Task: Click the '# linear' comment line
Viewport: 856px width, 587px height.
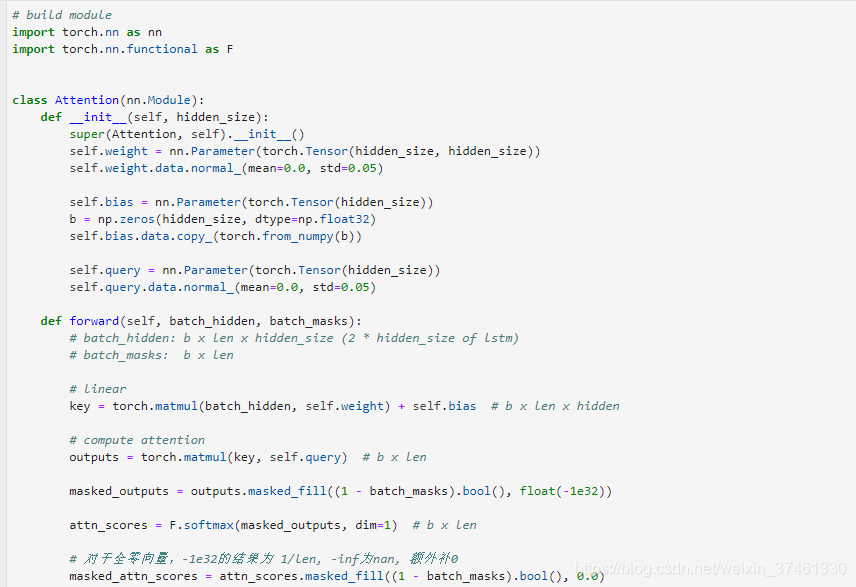Action: pos(98,389)
